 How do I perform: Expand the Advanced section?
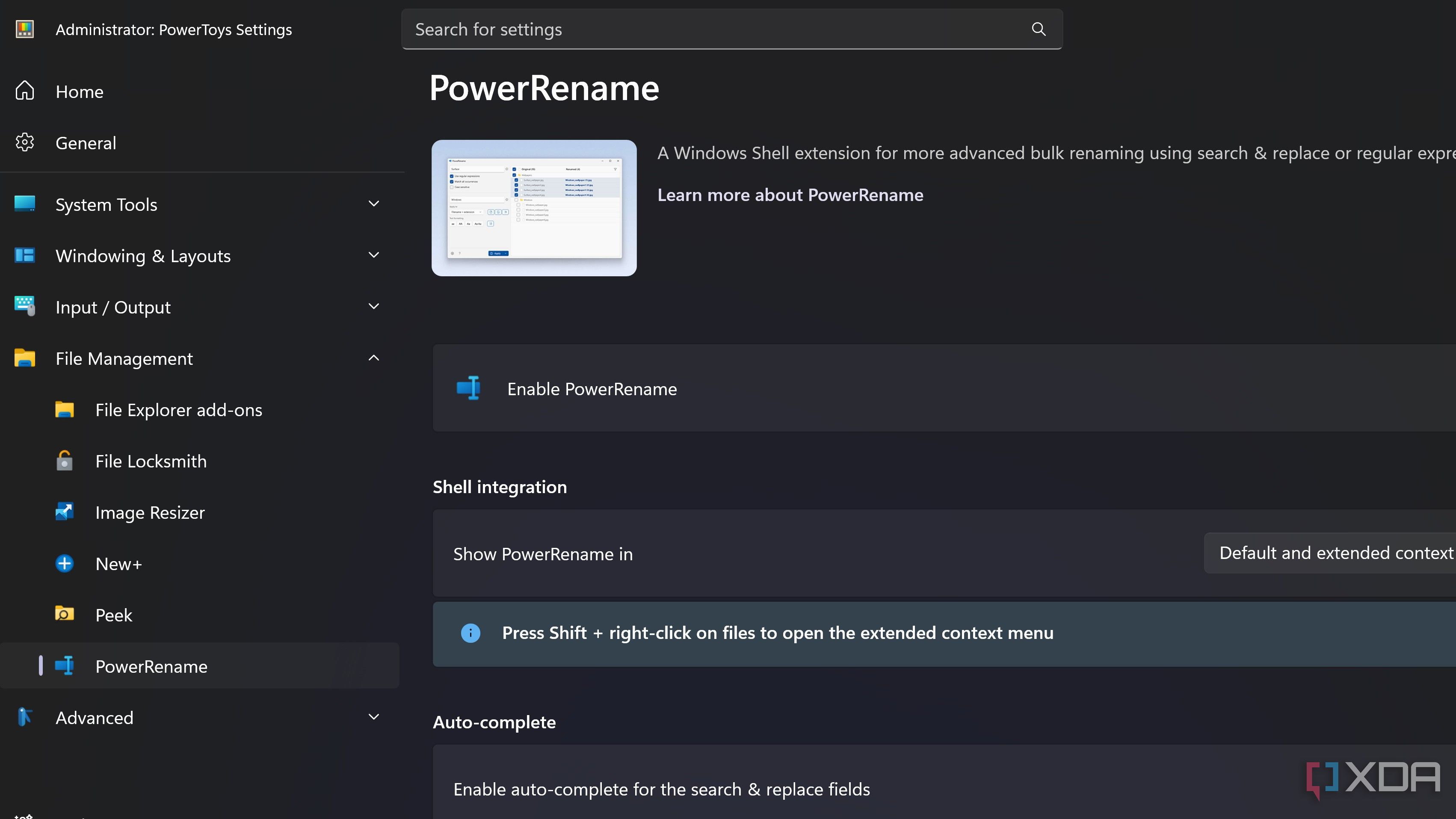click(x=373, y=717)
